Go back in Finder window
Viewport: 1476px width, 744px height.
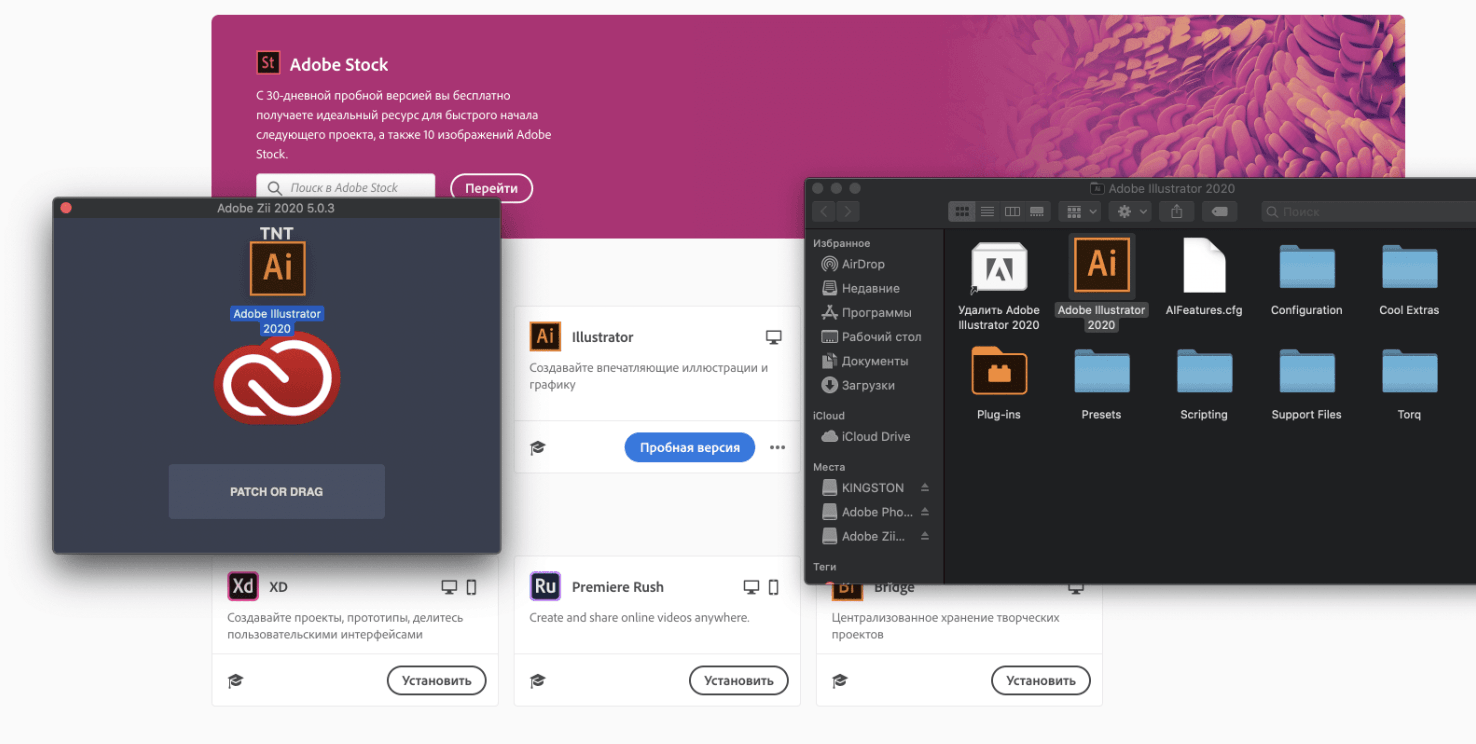[824, 212]
